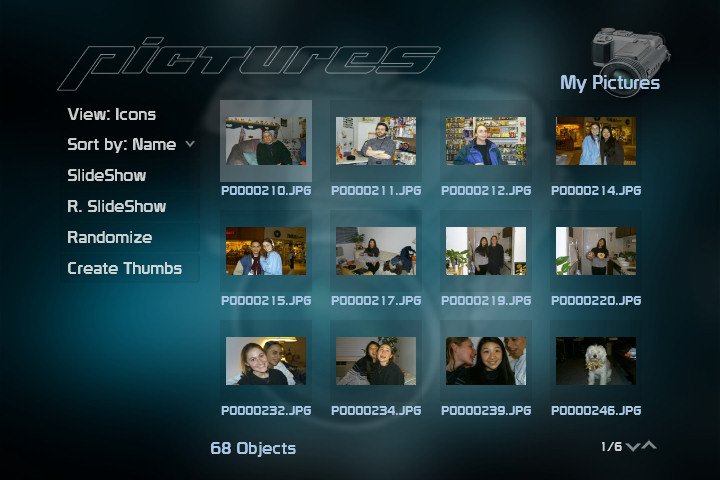Switch the View: Icons mode
The width and height of the screenshot is (720, 480).
(x=112, y=114)
